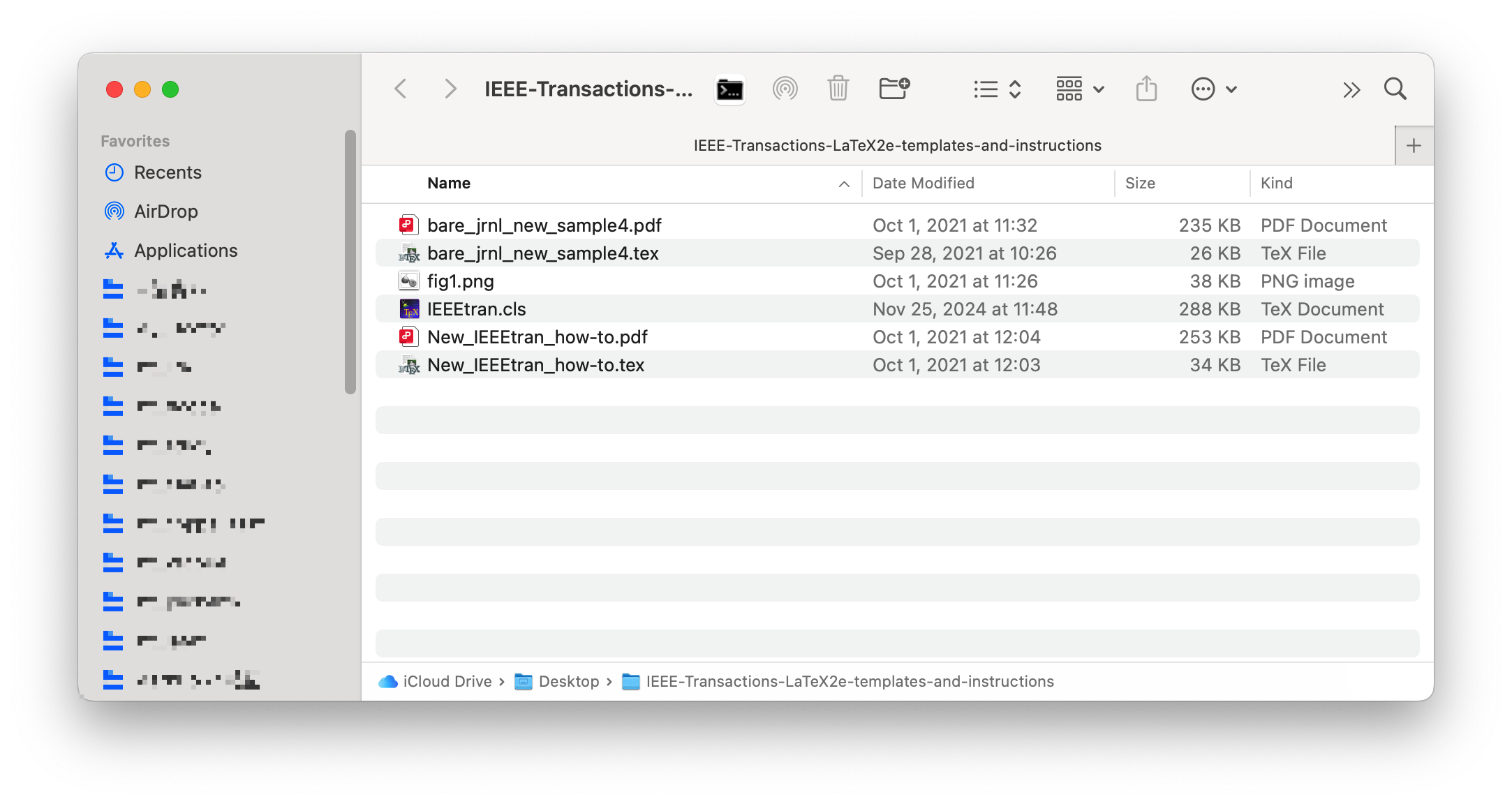The height and width of the screenshot is (804, 1512).
Task: Click the Search magnifier icon
Action: (1395, 89)
